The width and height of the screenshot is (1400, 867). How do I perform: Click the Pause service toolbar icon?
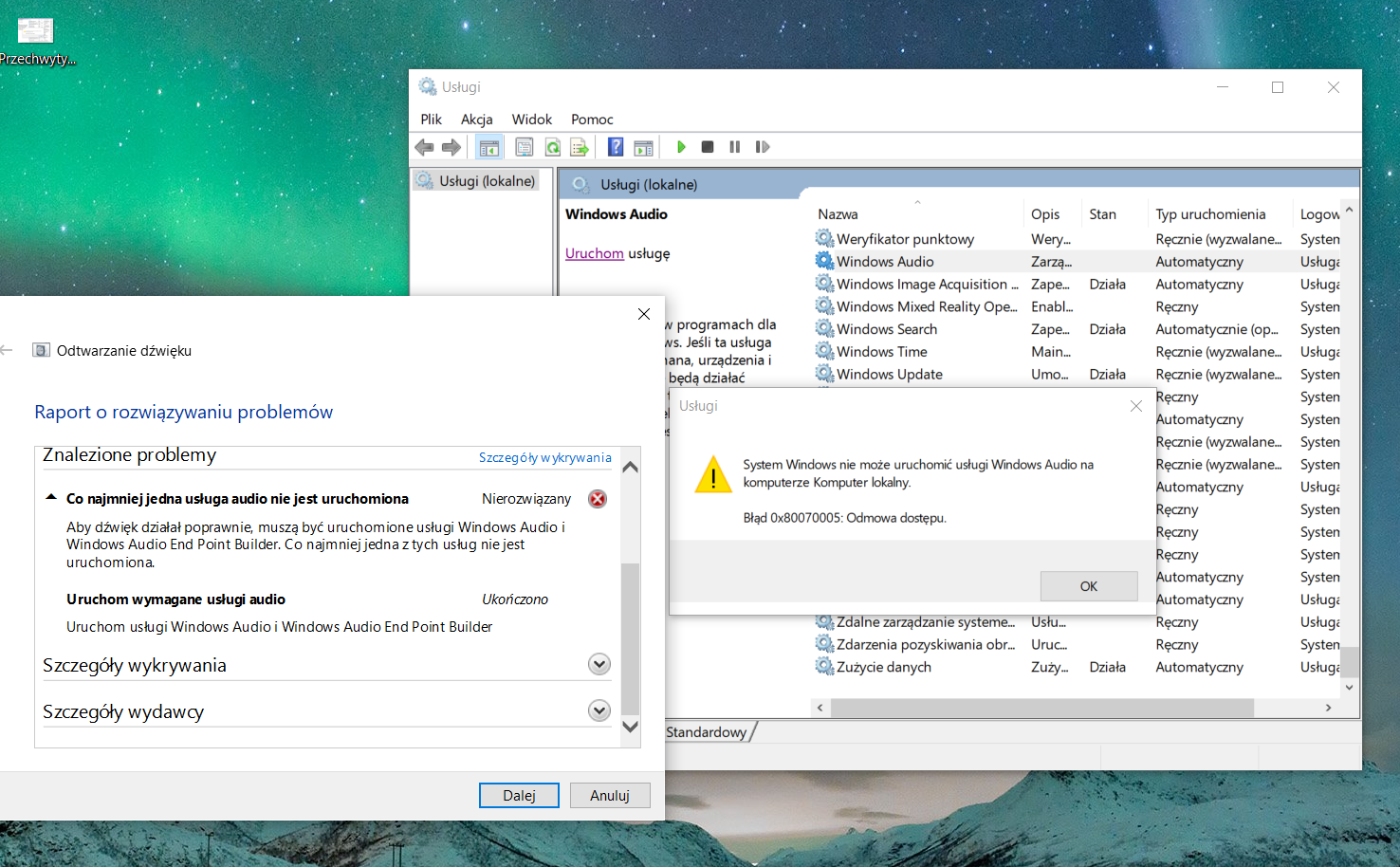pyautogui.click(x=734, y=147)
